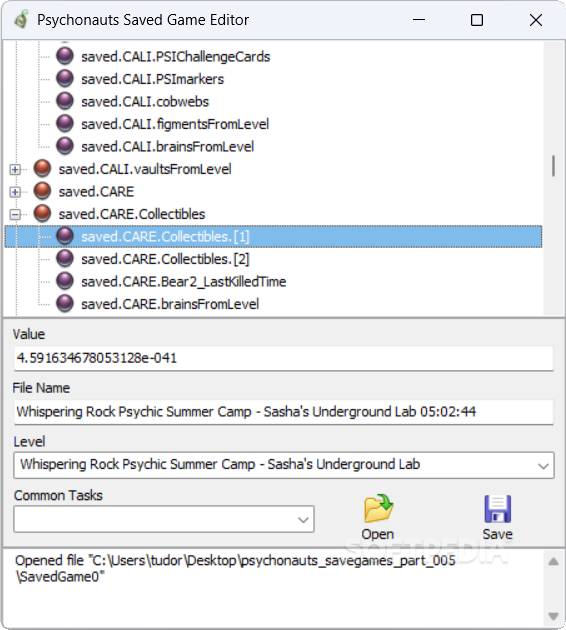
Task: Click the purple orb icon beside saved.CALI.brainsFromLevel
Action: tap(65, 146)
